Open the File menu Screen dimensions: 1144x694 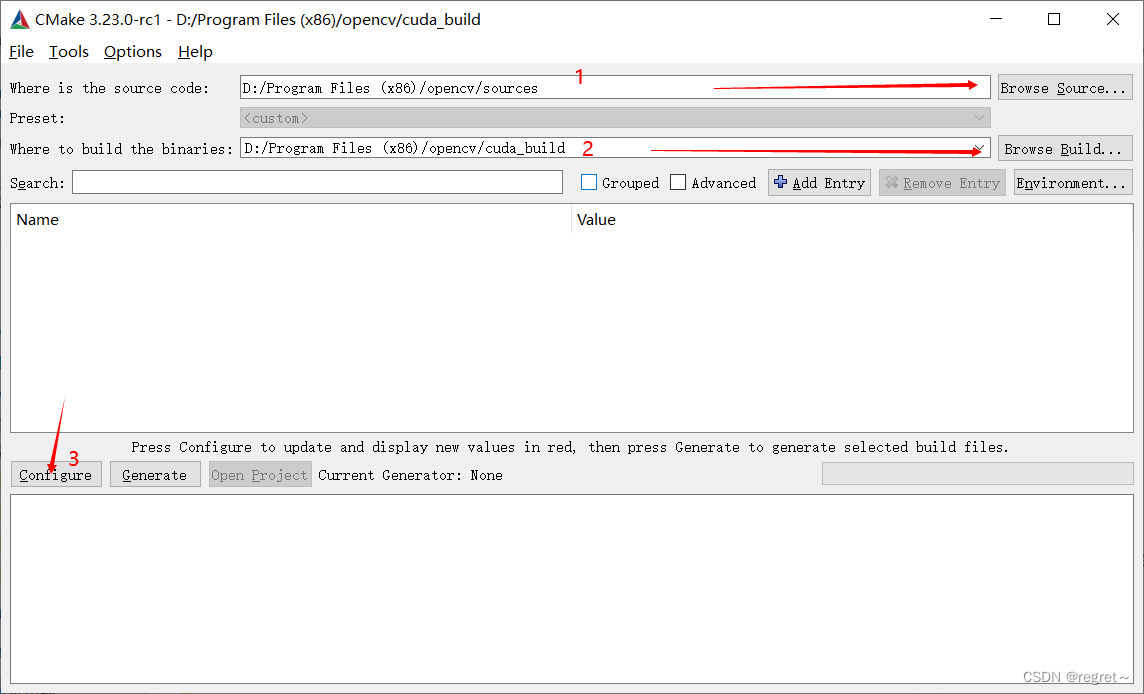pyautogui.click(x=21, y=52)
